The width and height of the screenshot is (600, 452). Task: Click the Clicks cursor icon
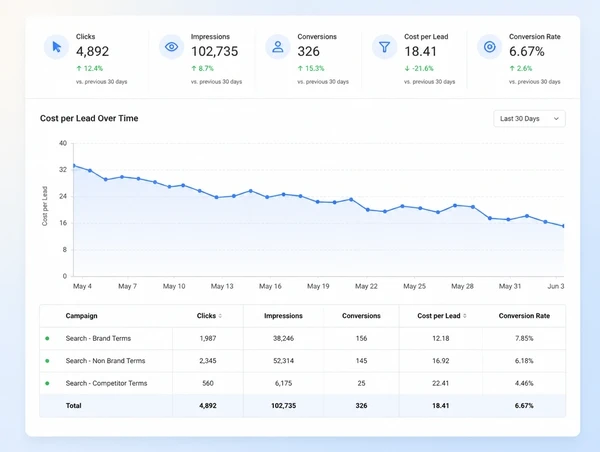click(x=56, y=47)
